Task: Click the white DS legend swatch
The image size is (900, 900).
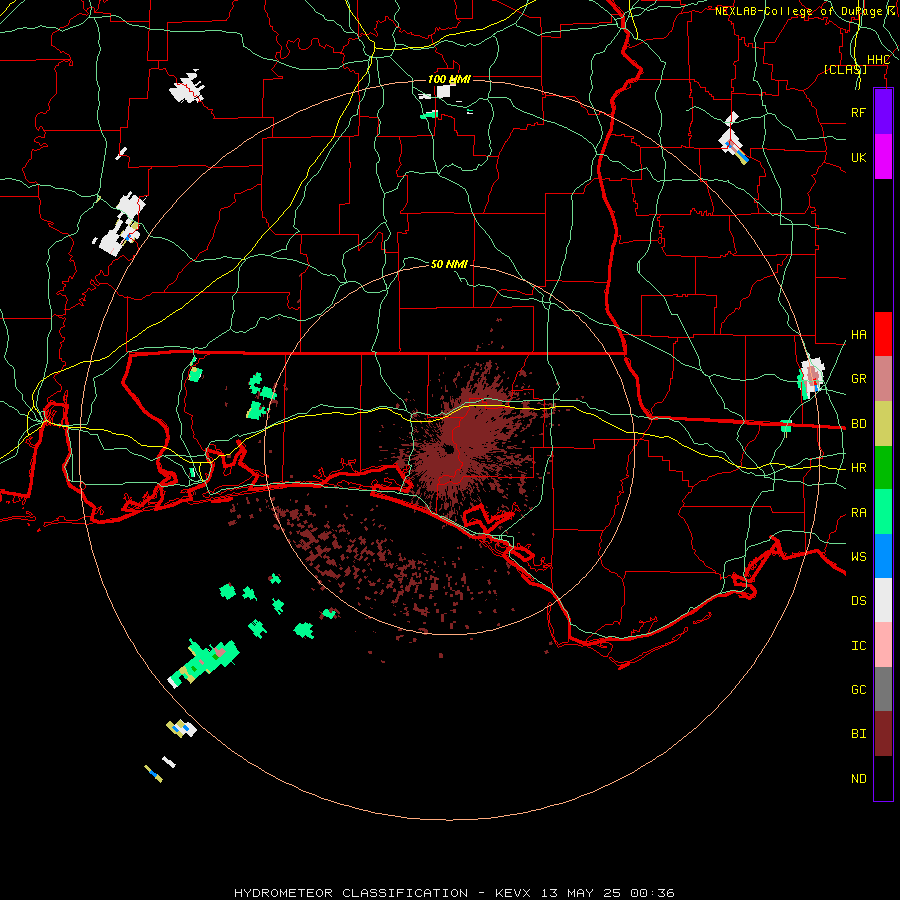Action: pyautogui.click(x=883, y=600)
